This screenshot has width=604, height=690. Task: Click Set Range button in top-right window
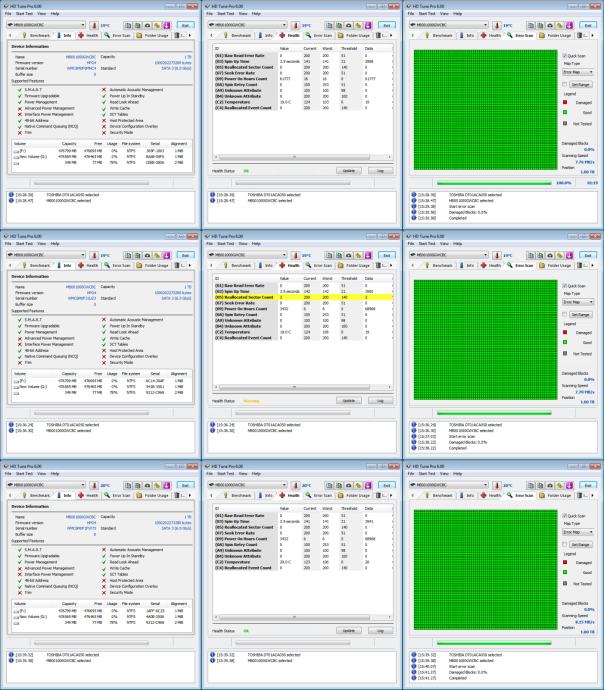(x=581, y=84)
